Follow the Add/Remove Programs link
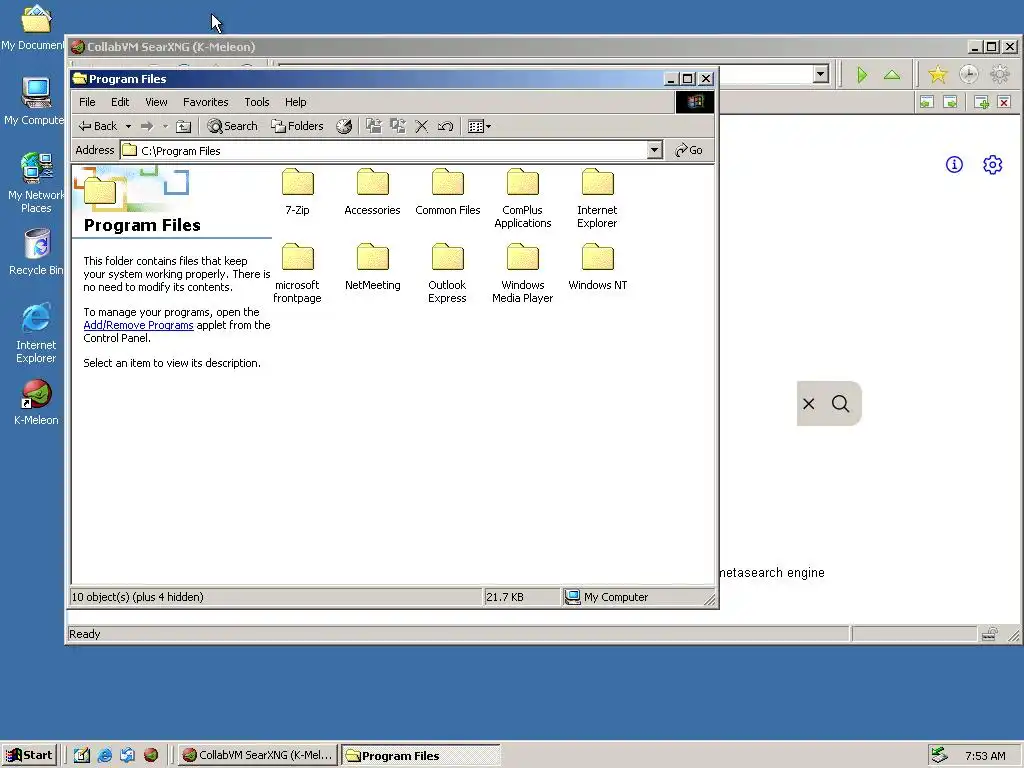This screenshot has width=1024, height=768. tap(138, 325)
